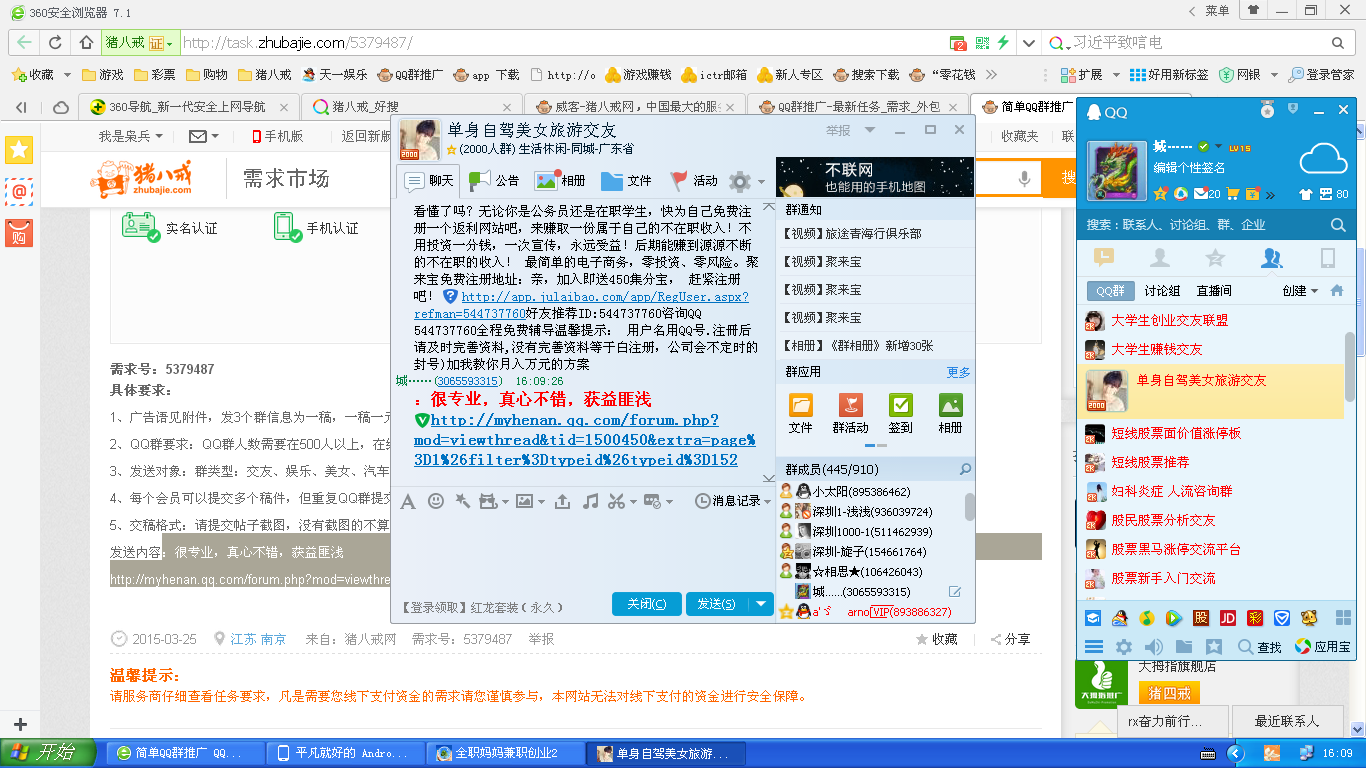The image size is (1366, 768).
Task: Open the 签到 check-in app icon
Action: (901, 405)
